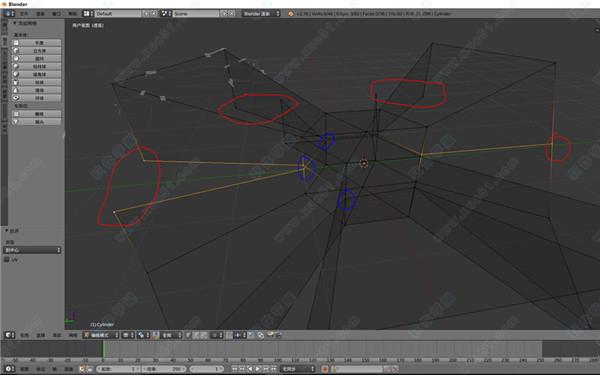Open the Edit Mode dropdown
Viewport: 600px width, 375px height.
pos(101,335)
